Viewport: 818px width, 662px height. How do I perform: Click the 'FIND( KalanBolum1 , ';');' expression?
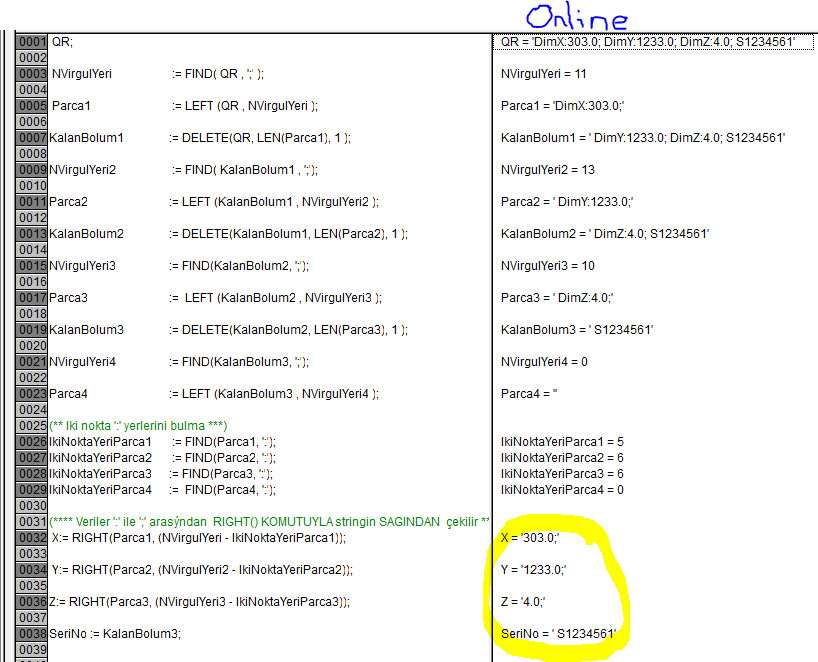pos(251,170)
